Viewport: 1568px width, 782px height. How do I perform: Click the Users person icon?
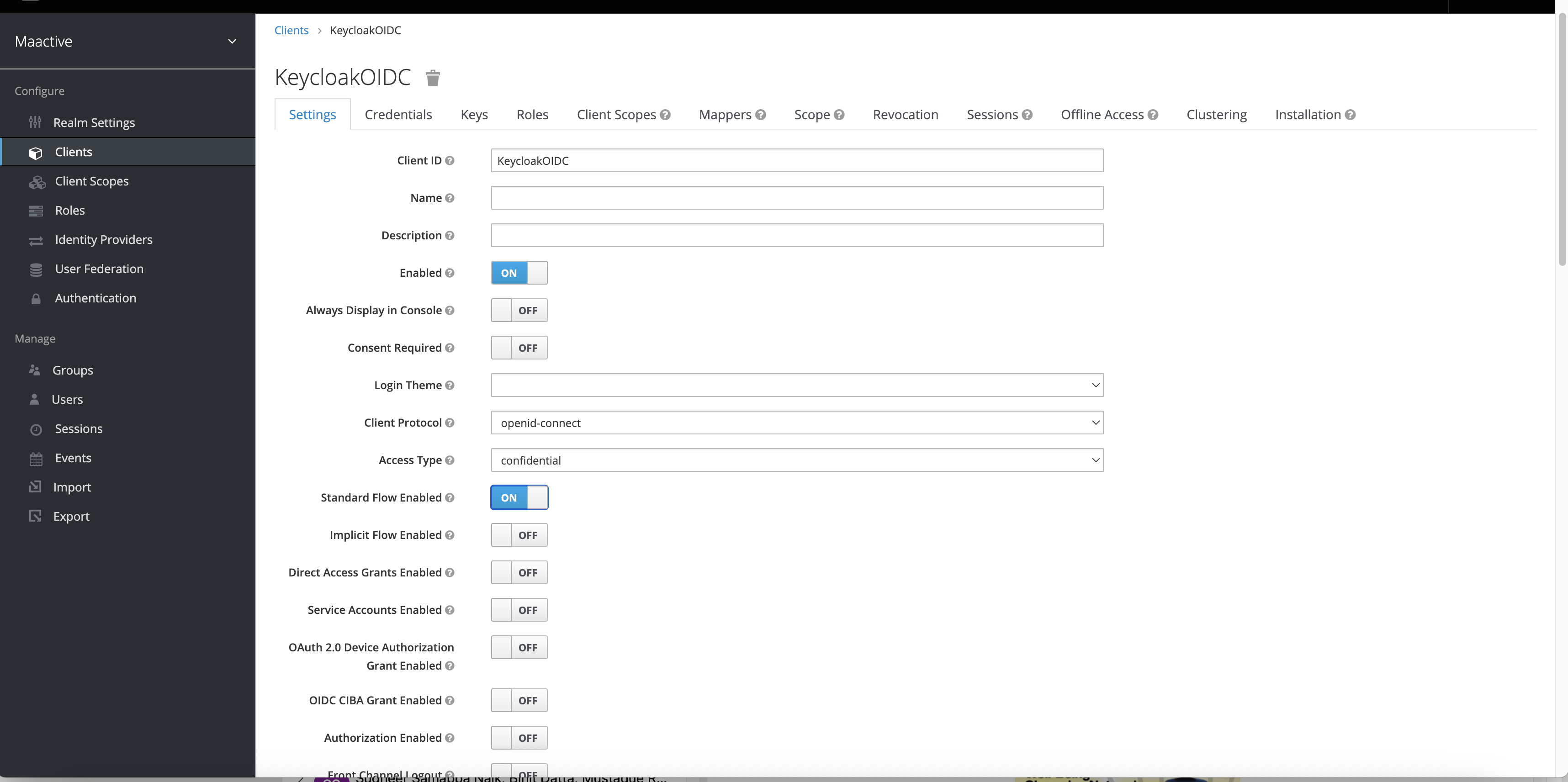34,399
